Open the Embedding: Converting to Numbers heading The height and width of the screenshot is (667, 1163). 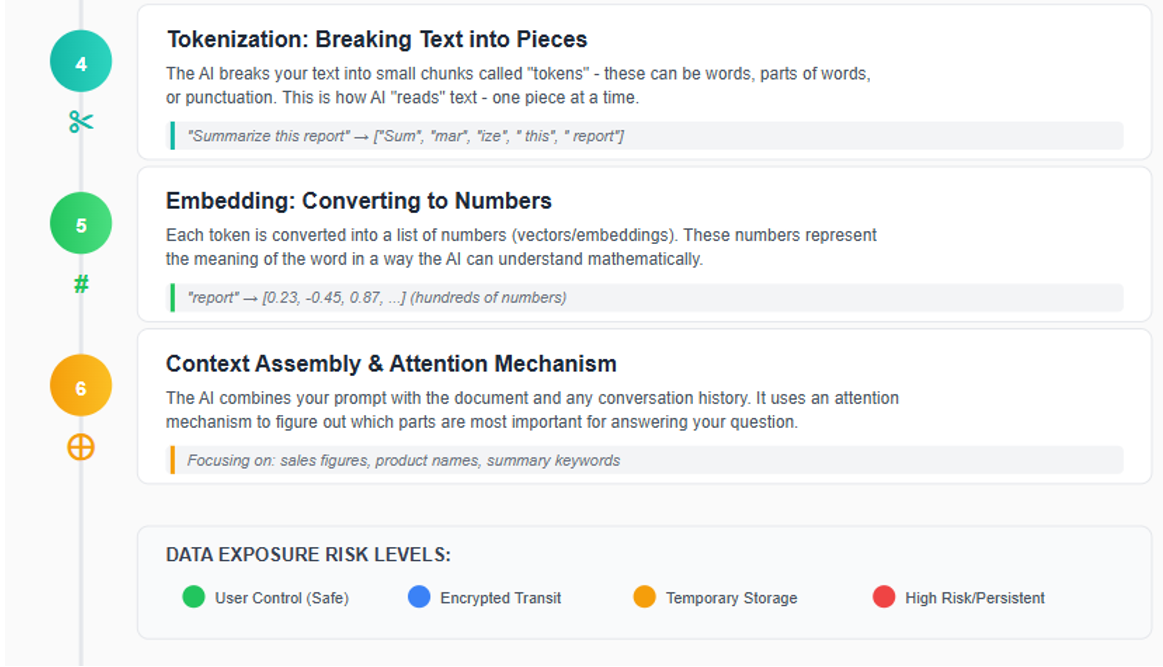tap(358, 201)
